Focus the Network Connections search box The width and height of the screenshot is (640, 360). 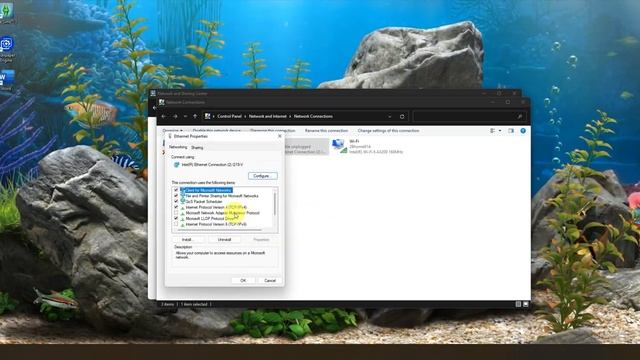[469, 117]
